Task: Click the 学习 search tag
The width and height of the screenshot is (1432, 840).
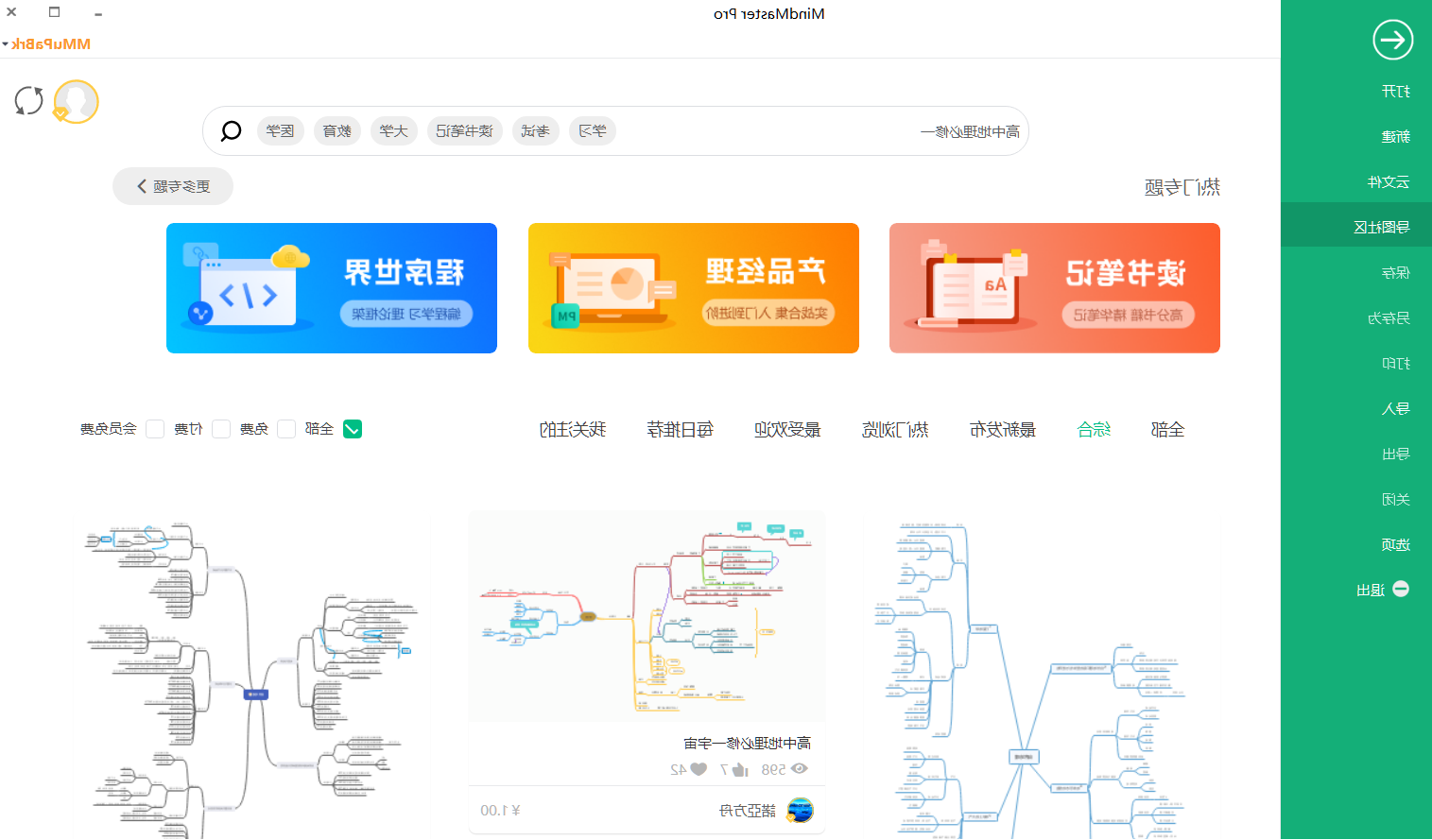Action: [x=593, y=131]
